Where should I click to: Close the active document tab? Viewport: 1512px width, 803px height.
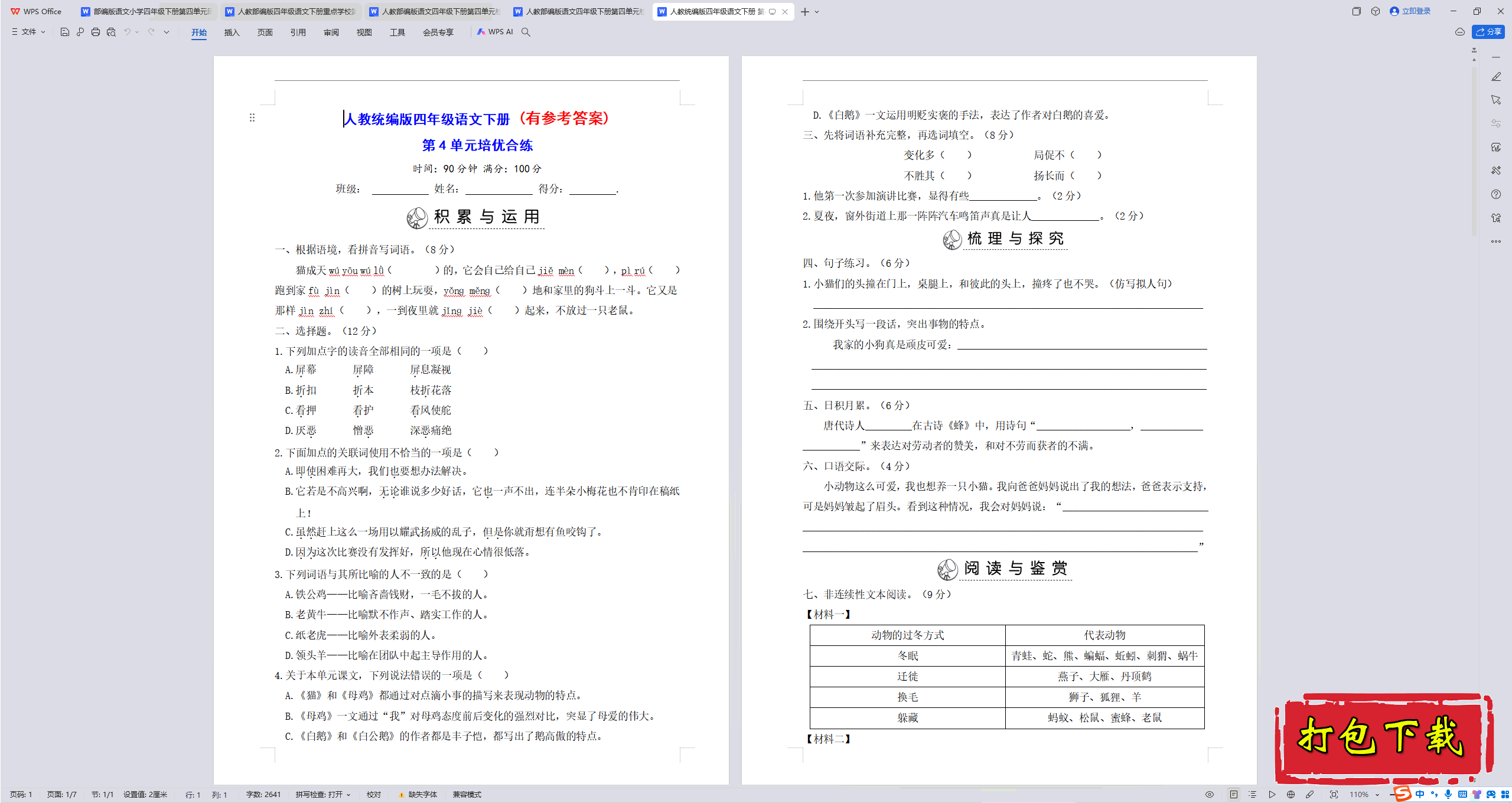(785, 12)
